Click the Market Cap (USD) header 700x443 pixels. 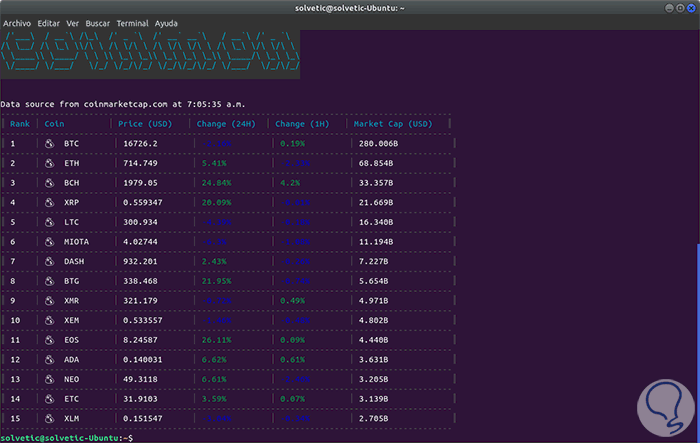click(393, 124)
